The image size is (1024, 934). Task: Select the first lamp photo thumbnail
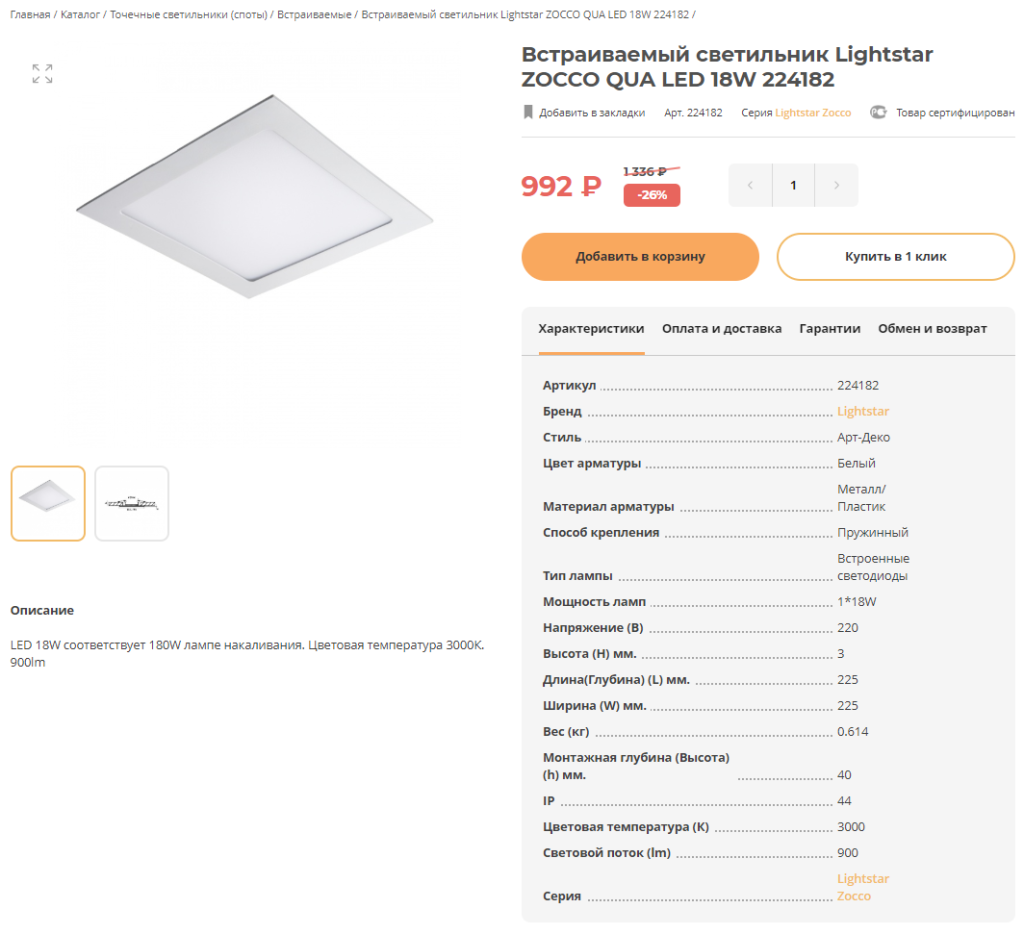pyautogui.click(x=48, y=504)
